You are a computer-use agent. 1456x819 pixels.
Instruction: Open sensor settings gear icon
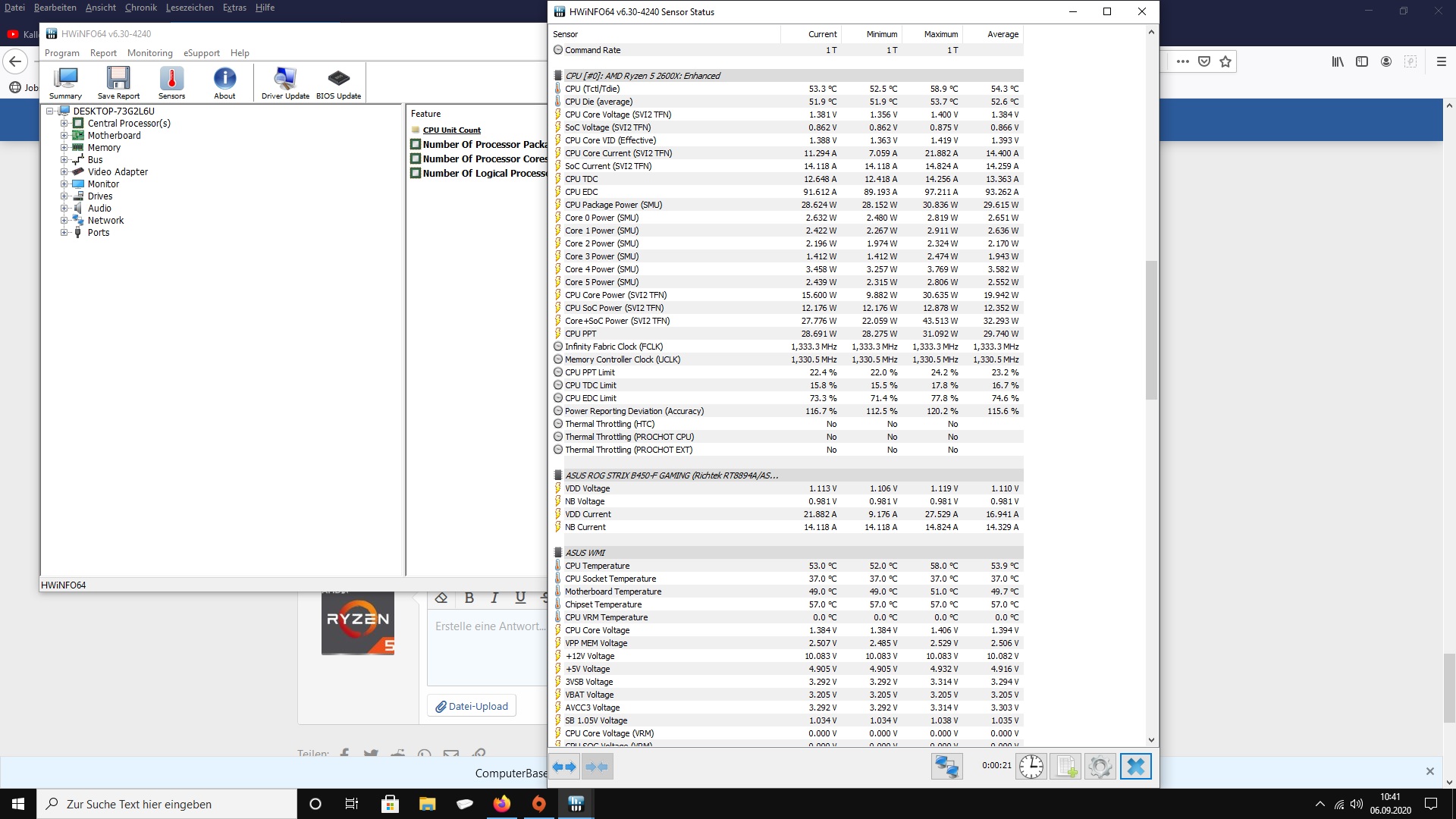coord(1100,767)
